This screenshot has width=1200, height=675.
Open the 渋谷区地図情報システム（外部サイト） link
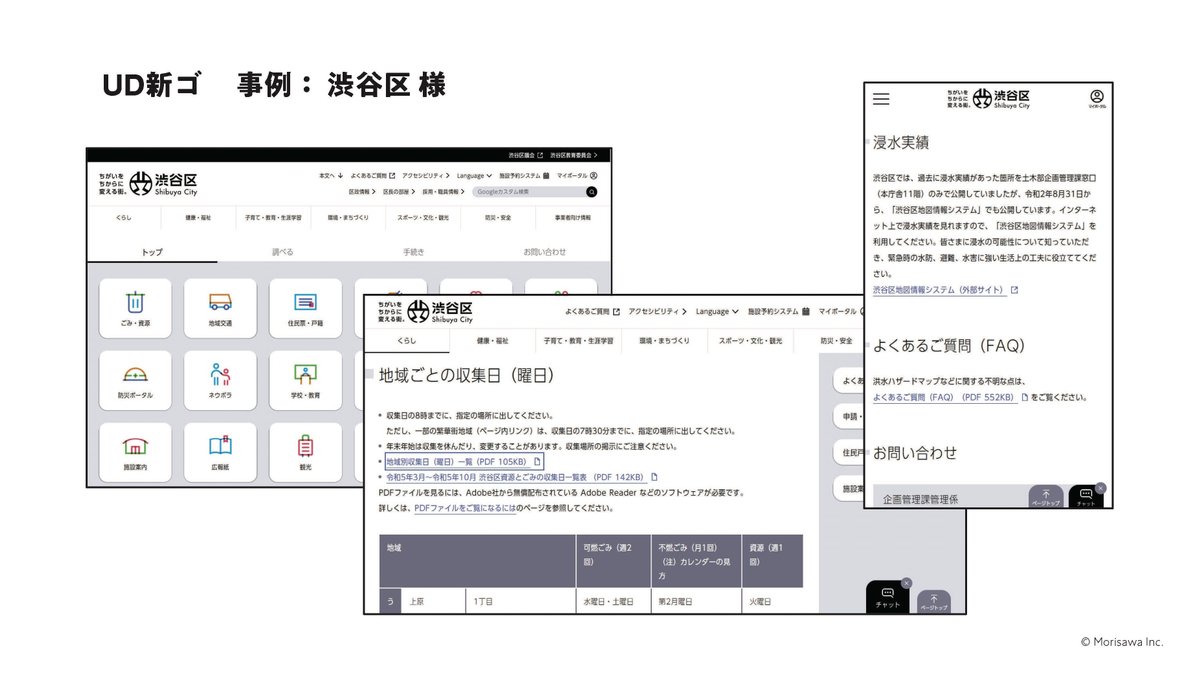(945, 290)
